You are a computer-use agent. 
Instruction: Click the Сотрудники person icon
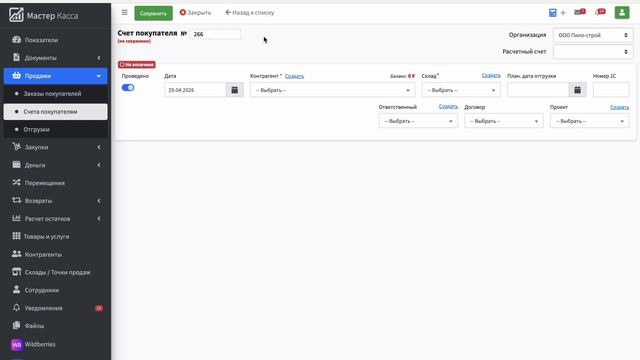[x=16, y=290]
